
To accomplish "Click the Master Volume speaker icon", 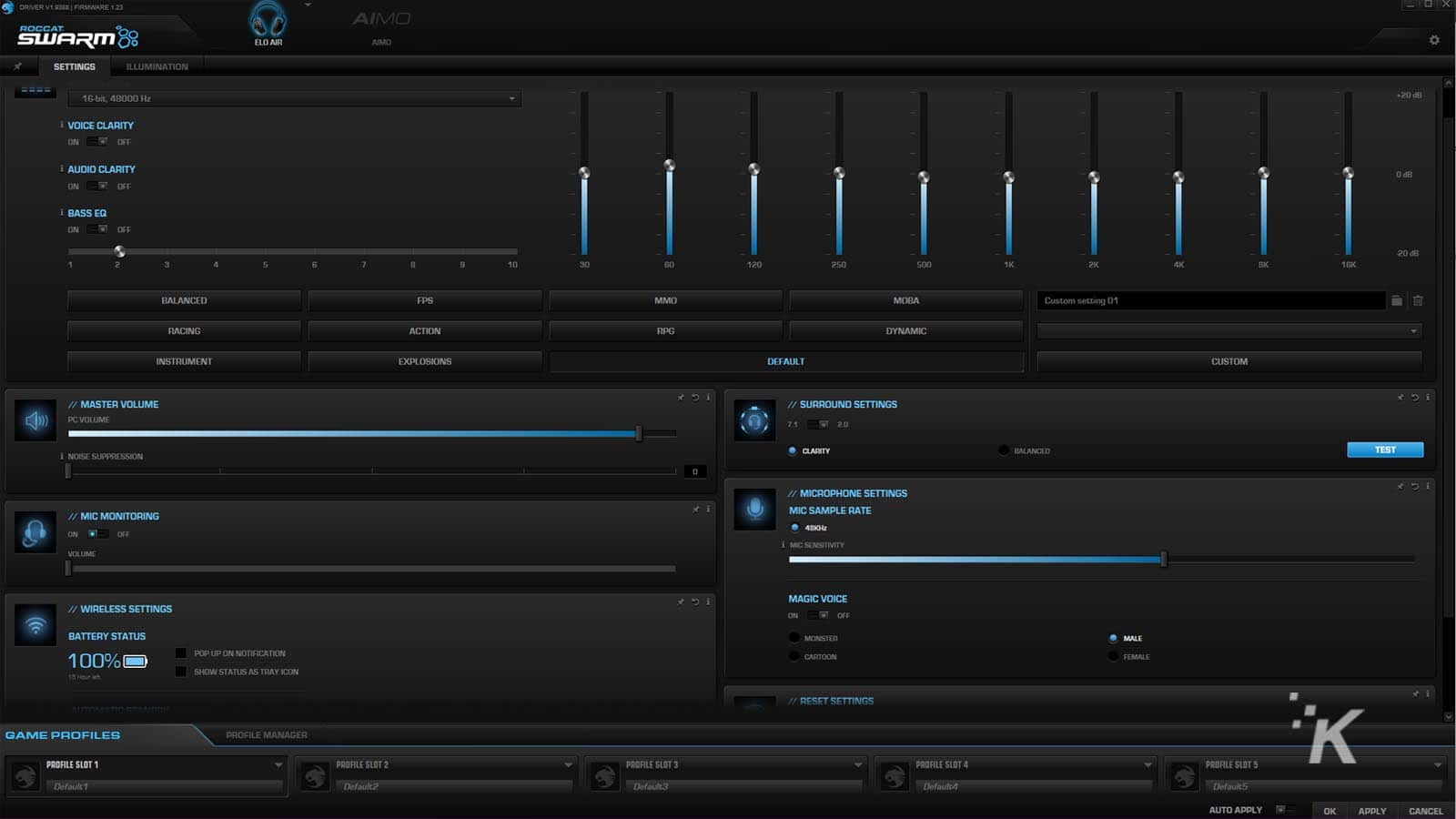I will [x=35, y=421].
